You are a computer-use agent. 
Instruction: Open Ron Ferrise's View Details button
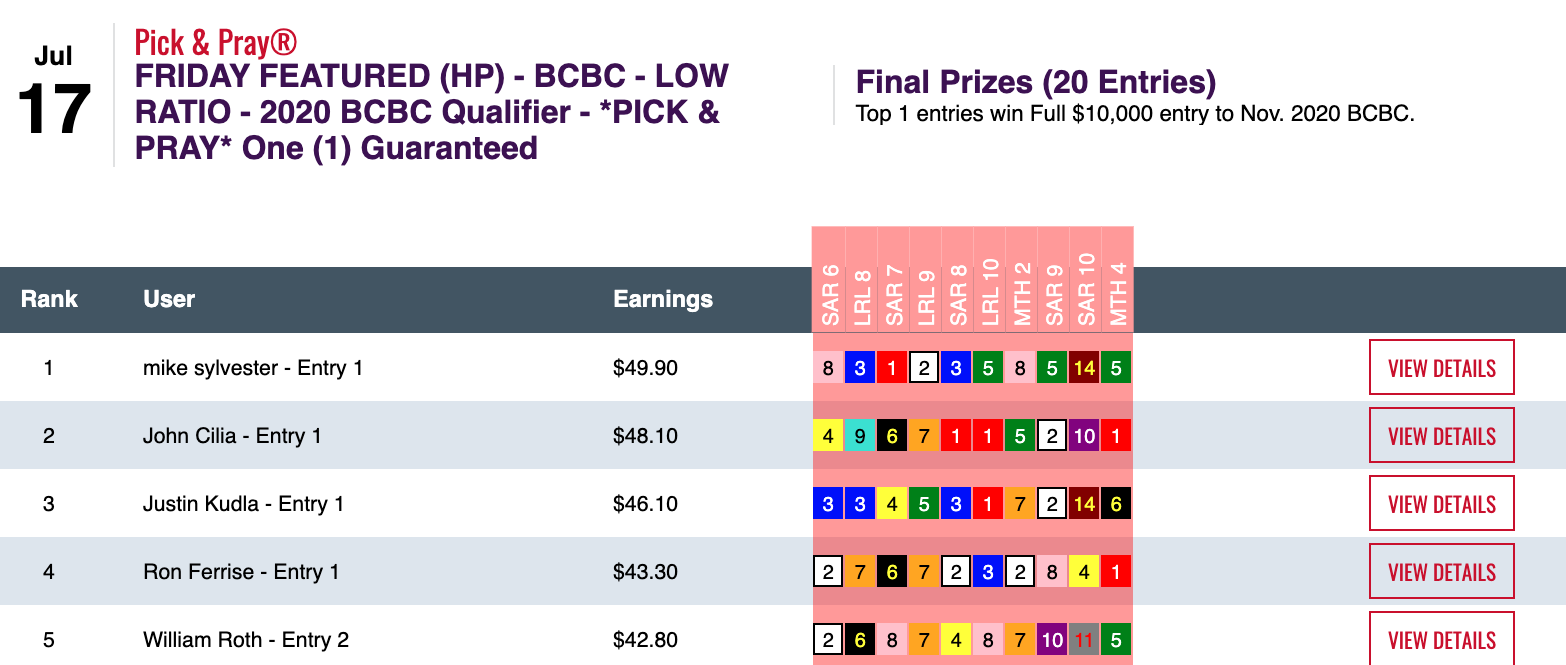(1441, 572)
